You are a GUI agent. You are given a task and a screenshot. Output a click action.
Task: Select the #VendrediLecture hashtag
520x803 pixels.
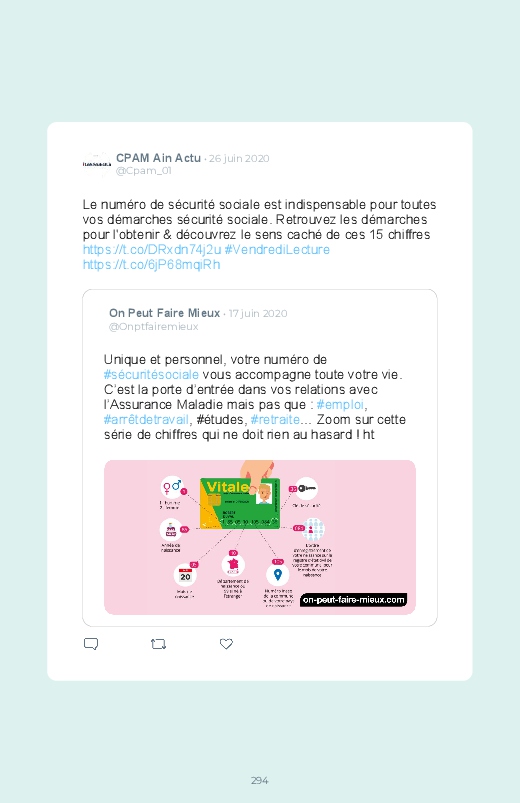(x=277, y=249)
